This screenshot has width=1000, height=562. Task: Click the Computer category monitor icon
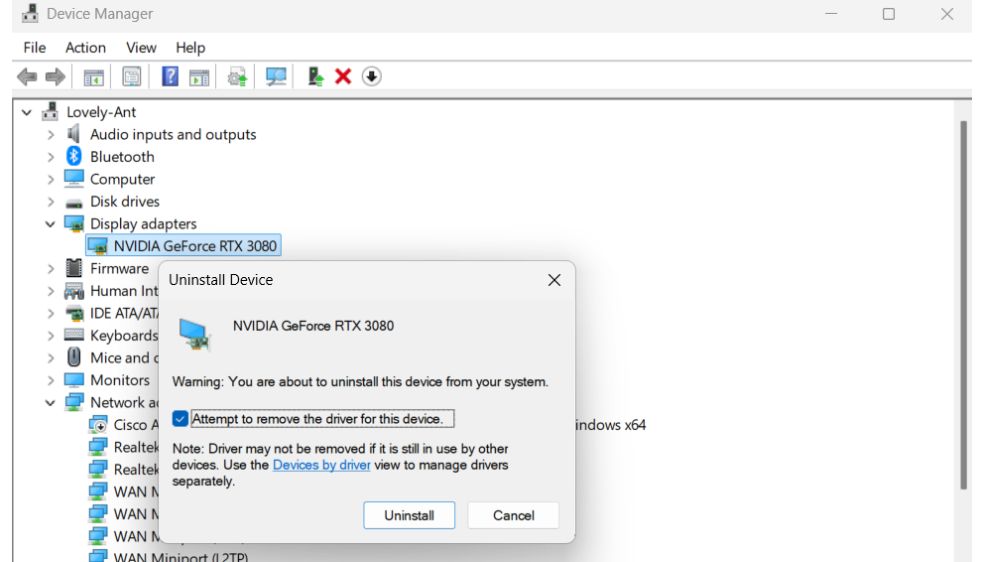click(74, 179)
